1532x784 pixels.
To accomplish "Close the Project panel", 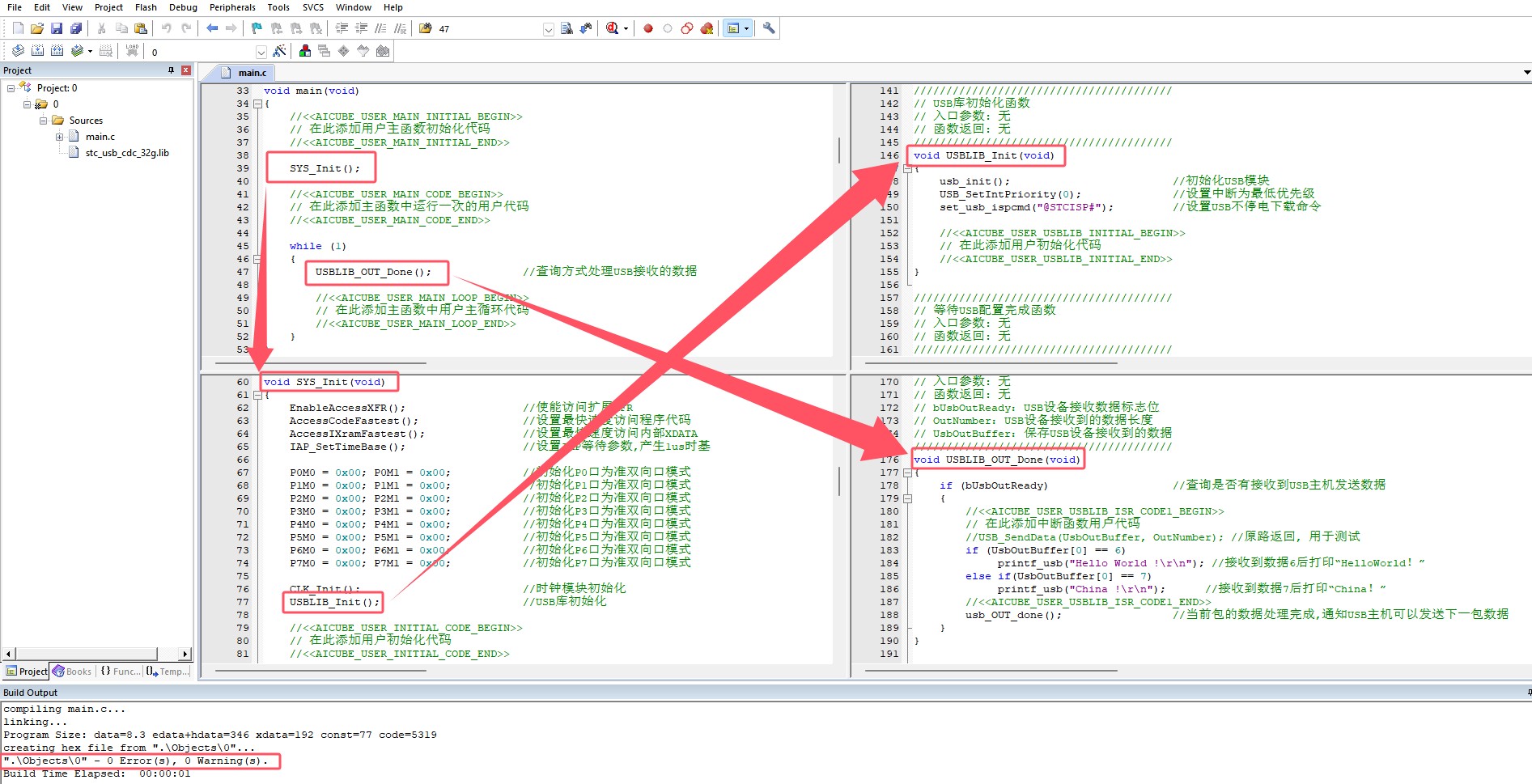I will click(185, 70).
